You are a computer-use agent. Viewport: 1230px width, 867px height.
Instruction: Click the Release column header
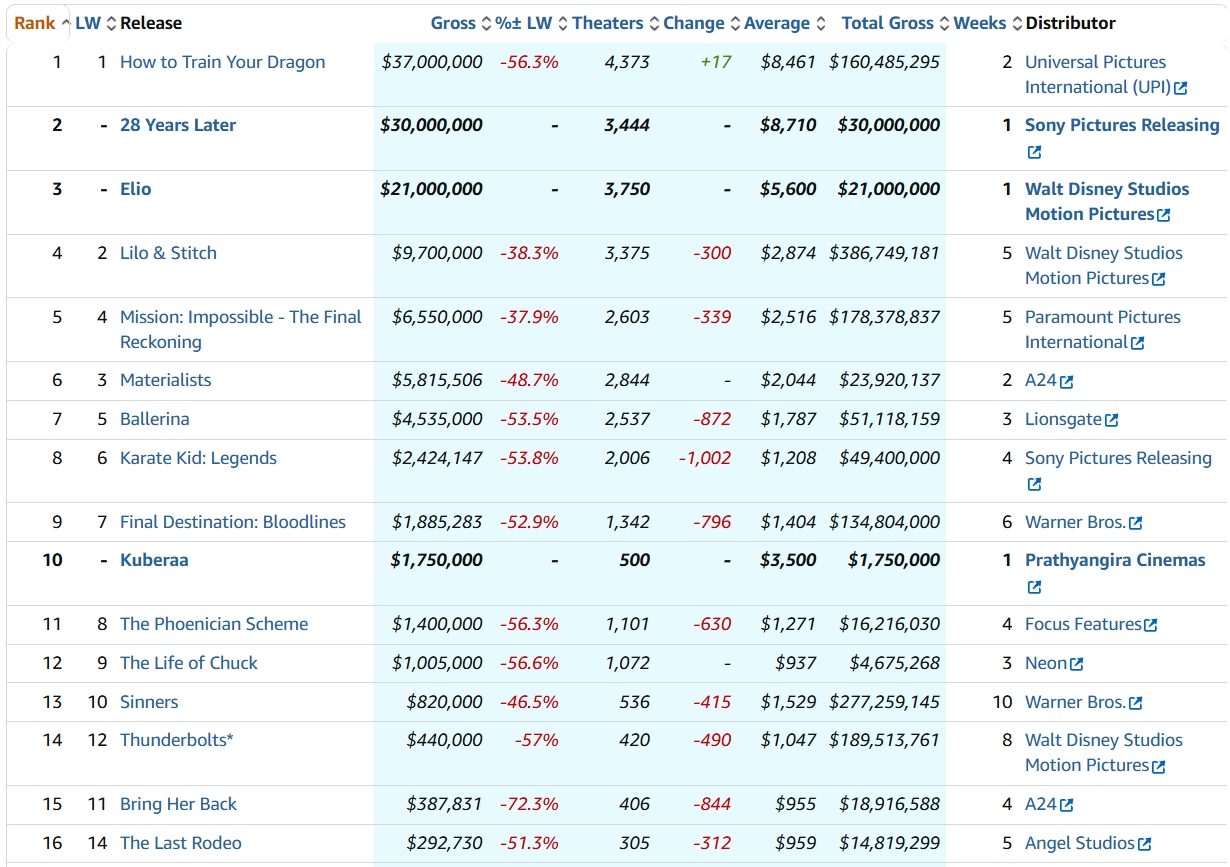coord(151,23)
